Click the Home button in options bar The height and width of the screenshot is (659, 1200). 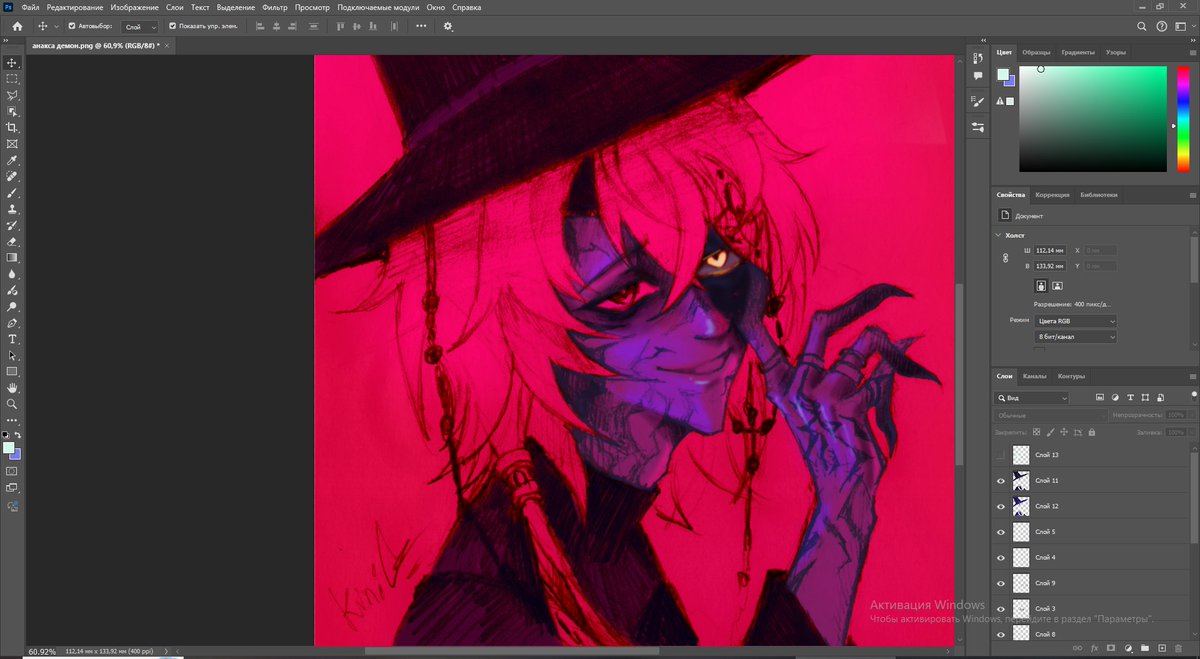(16, 26)
